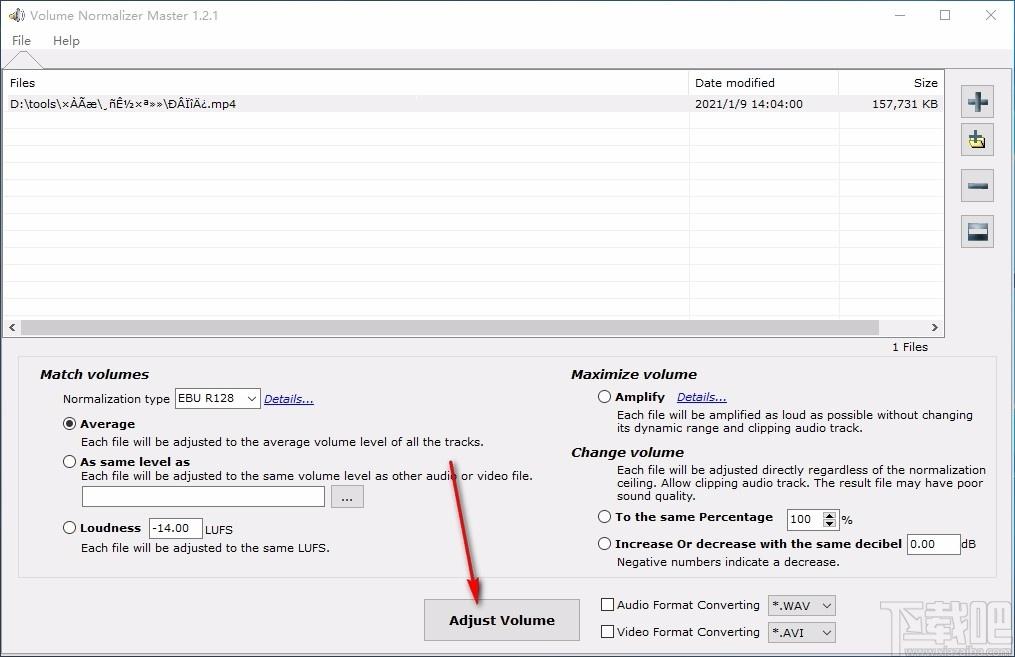Click the add file plus icon

(977, 102)
